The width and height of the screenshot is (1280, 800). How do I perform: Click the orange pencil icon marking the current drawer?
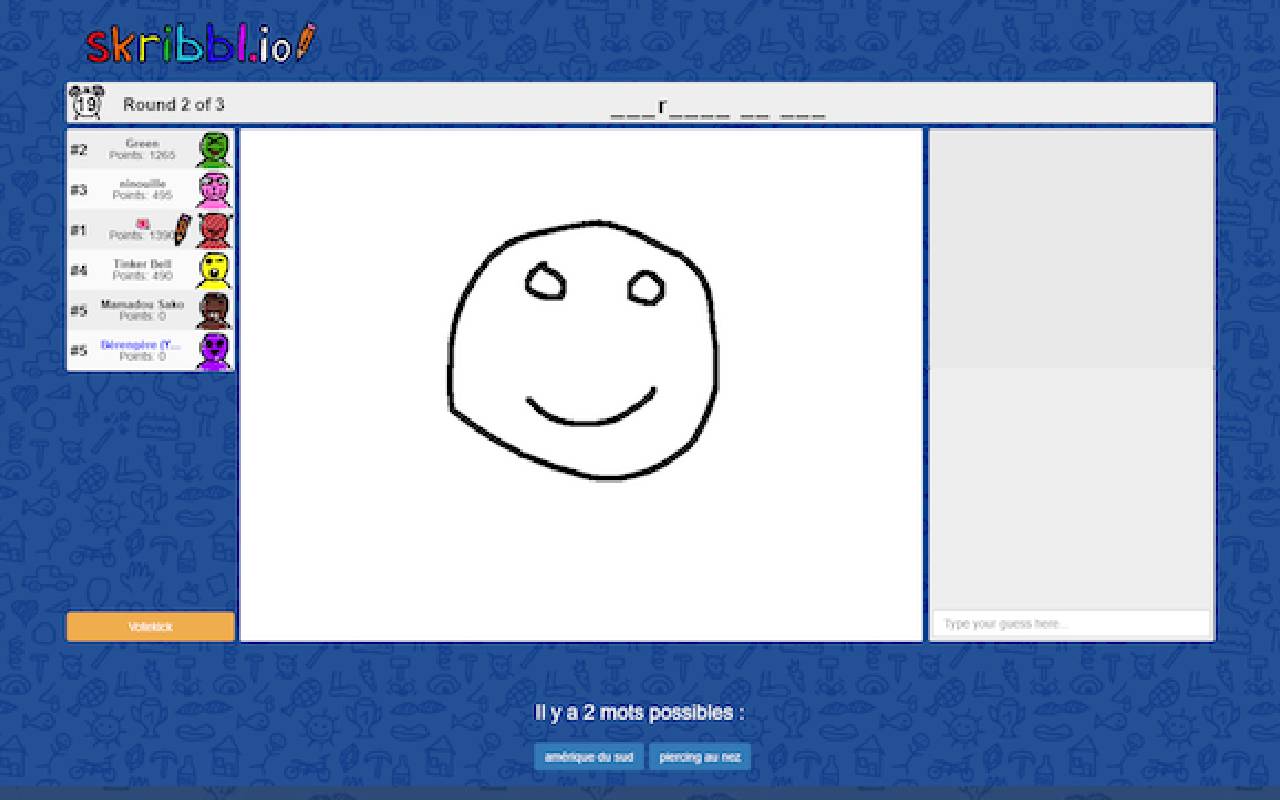179,230
